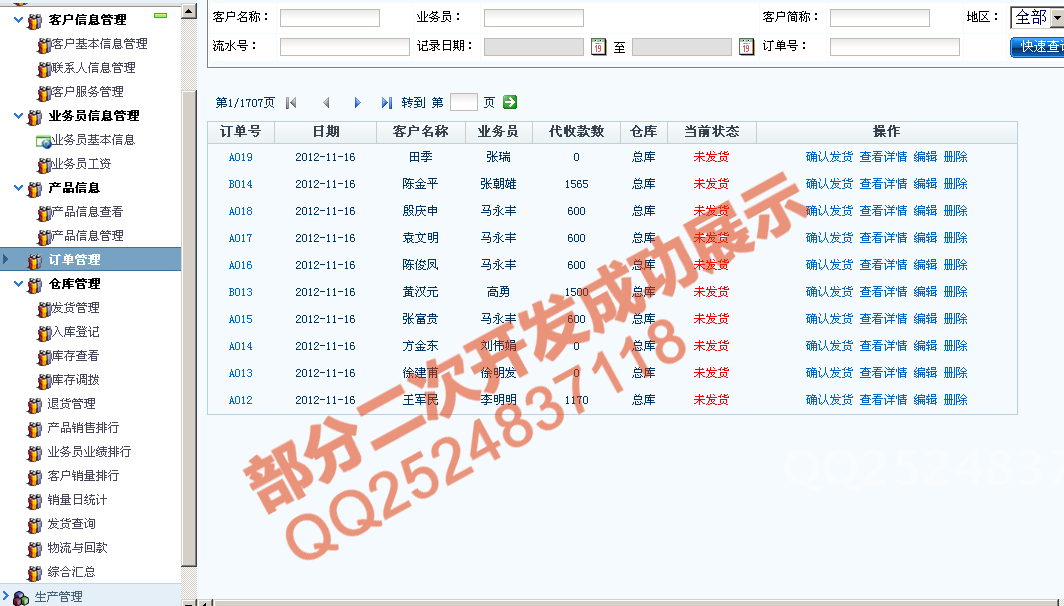Go to next page arrow
Viewport: 1064px width, 606px height.
click(357, 102)
